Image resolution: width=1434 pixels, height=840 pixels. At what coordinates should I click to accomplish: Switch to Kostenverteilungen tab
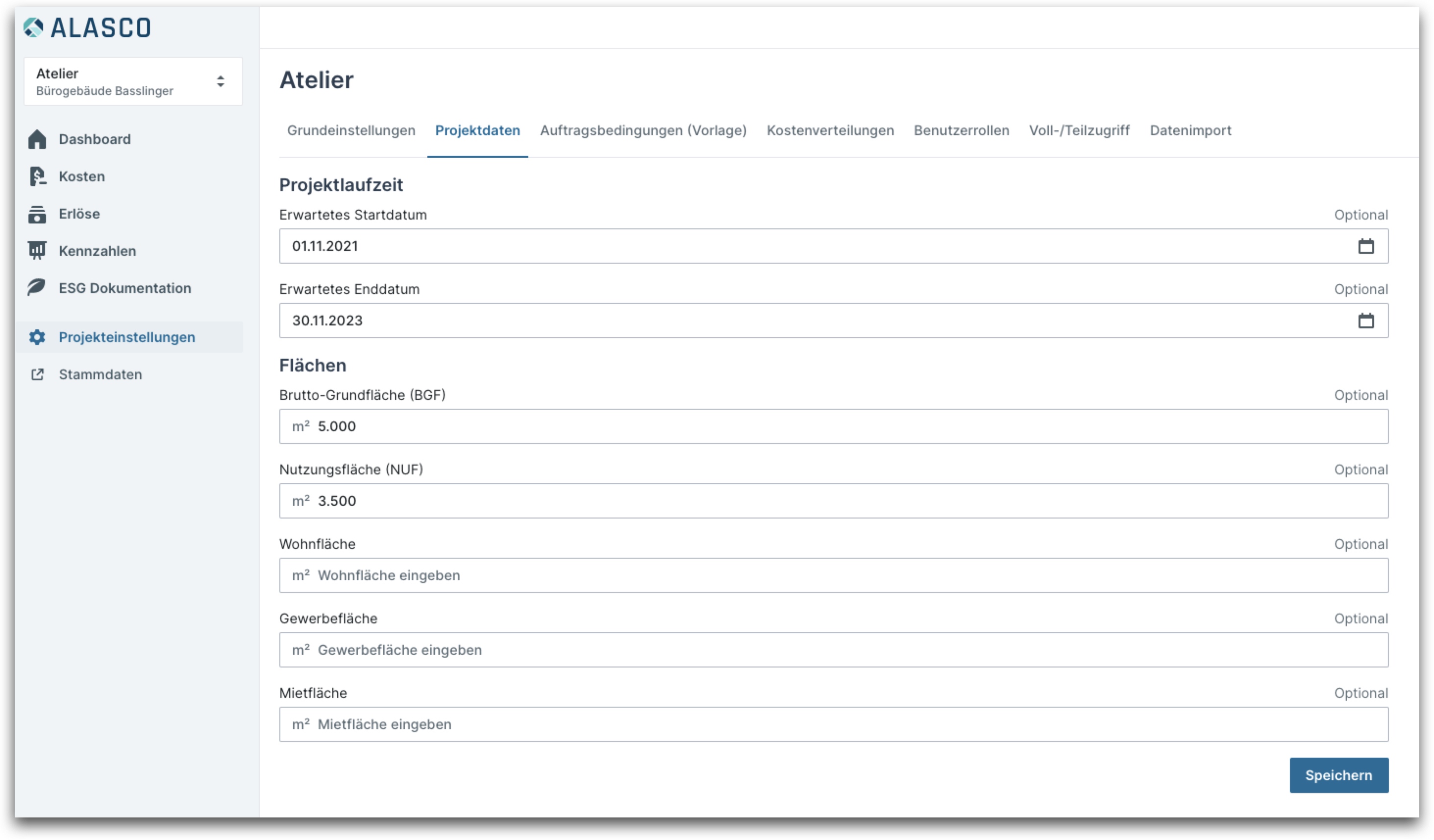click(x=830, y=130)
